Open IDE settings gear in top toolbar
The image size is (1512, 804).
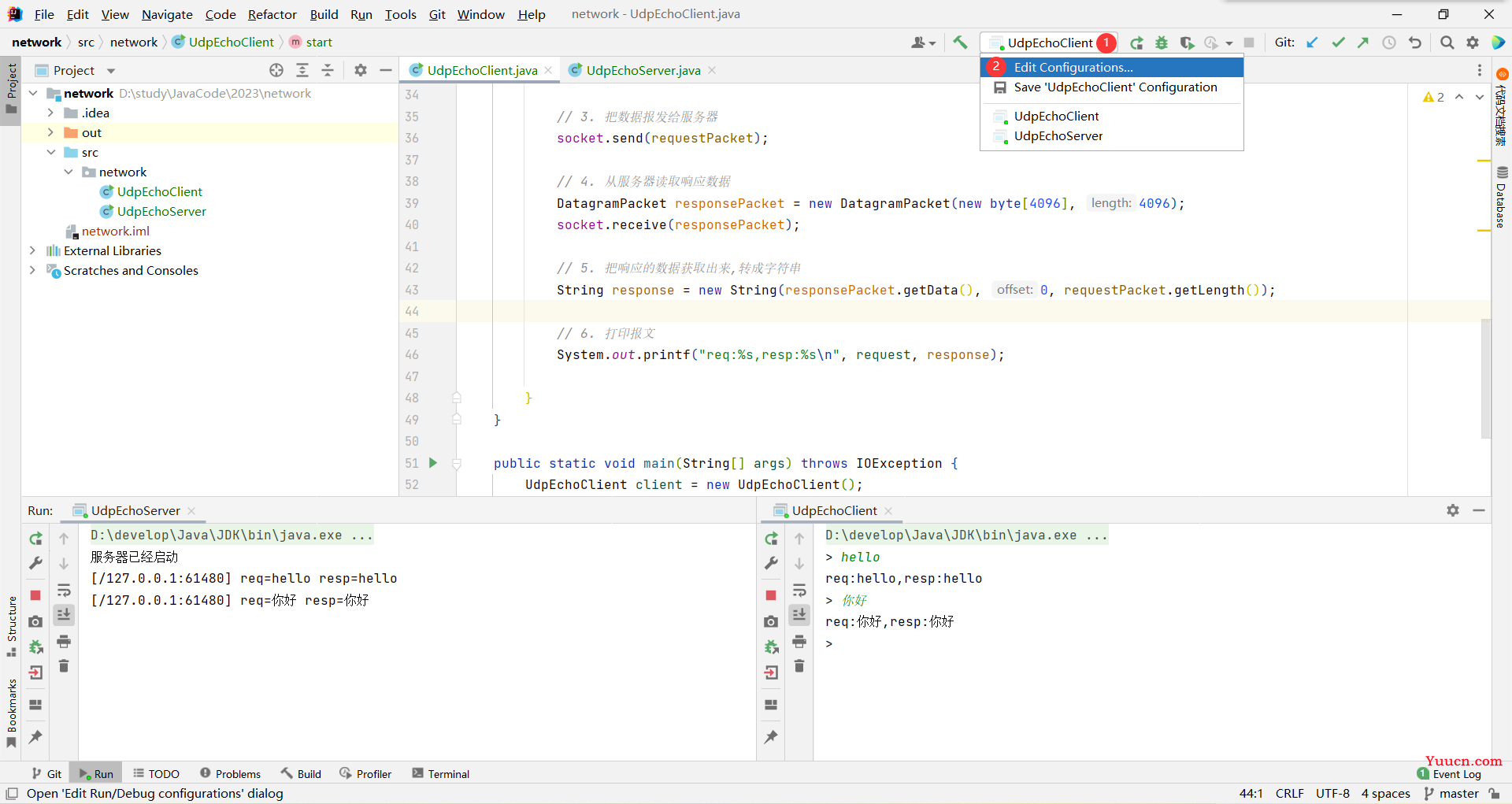pyautogui.click(x=1473, y=43)
